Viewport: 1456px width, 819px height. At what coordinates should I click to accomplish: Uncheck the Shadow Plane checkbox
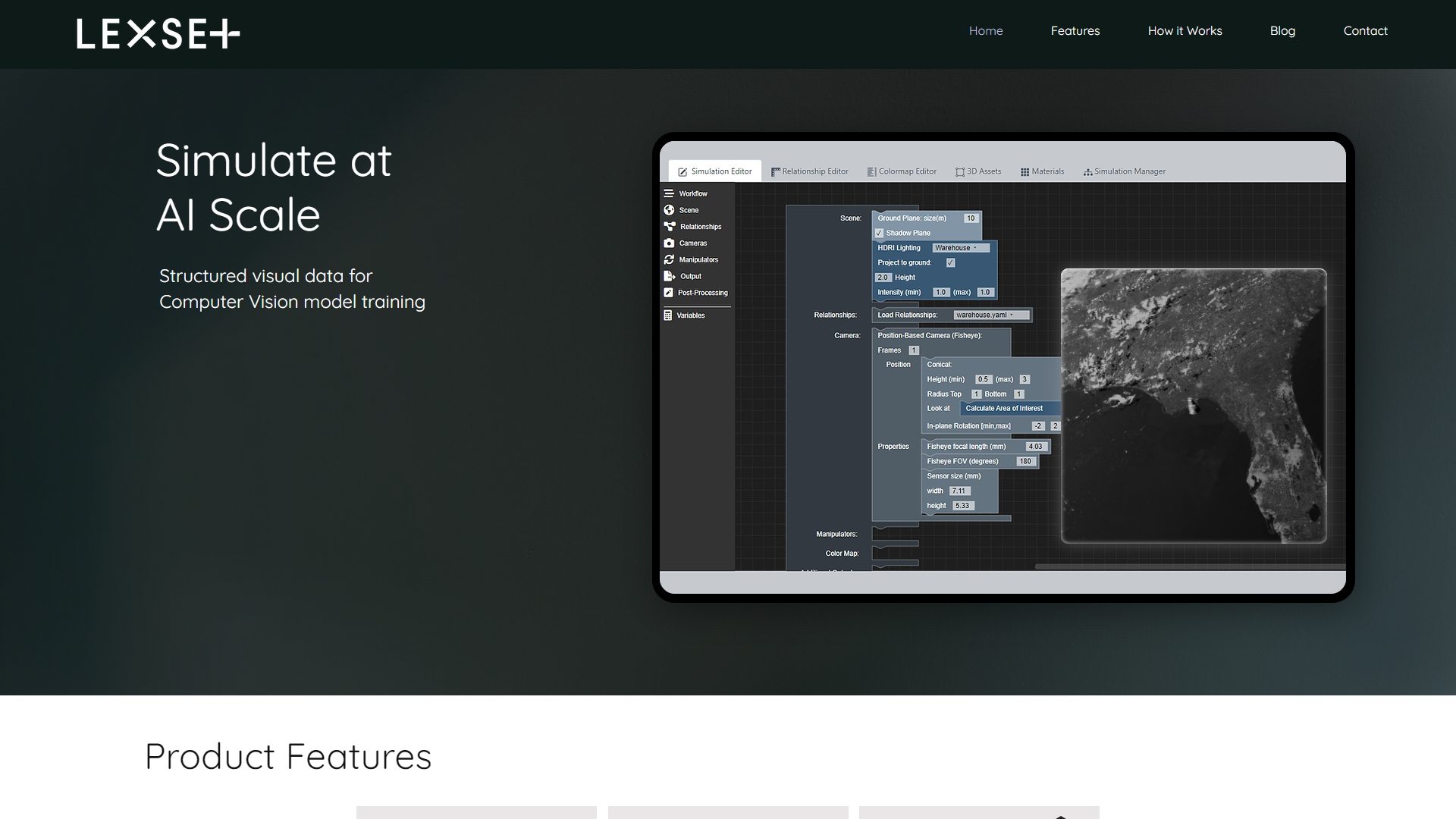[x=879, y=233]
